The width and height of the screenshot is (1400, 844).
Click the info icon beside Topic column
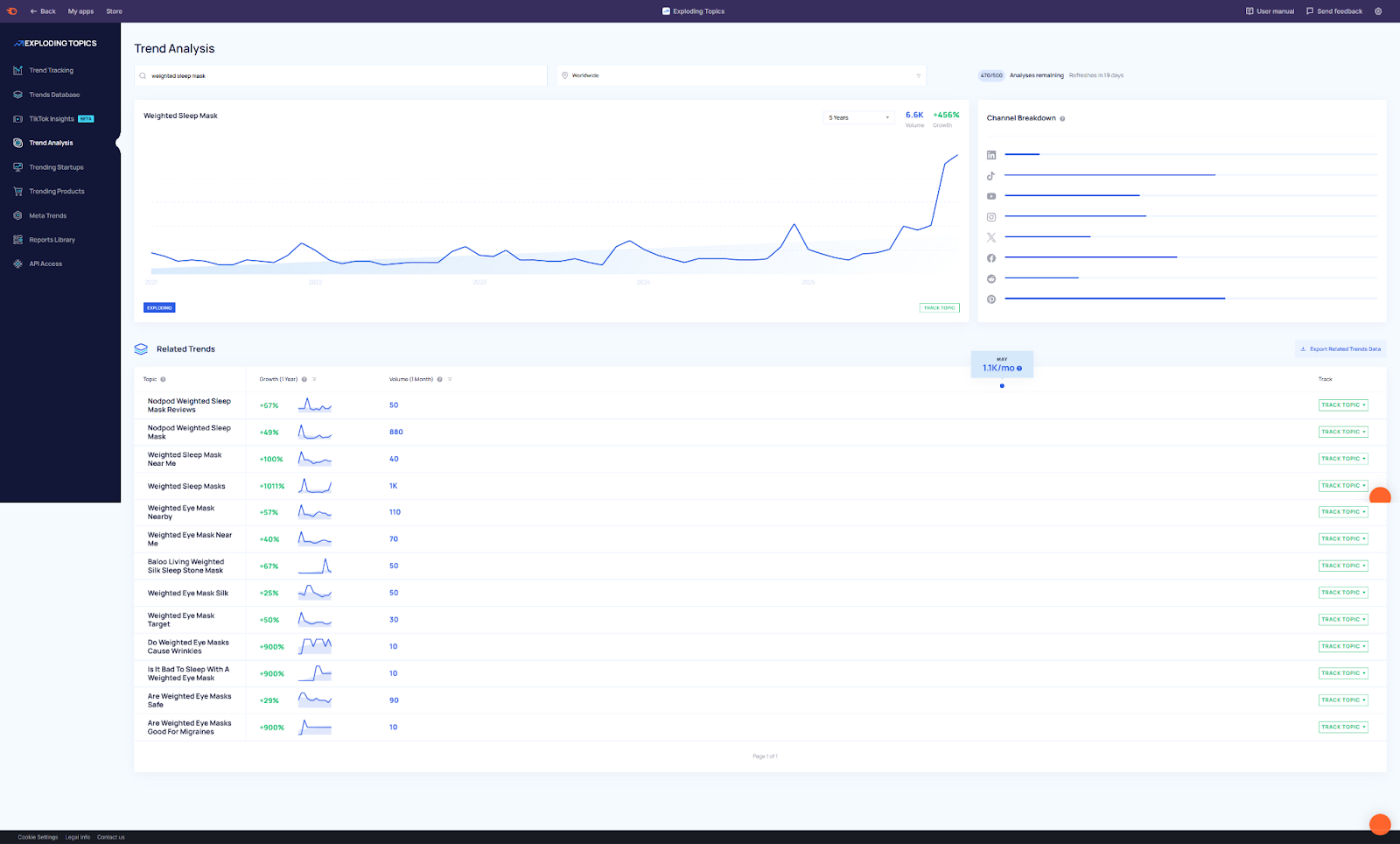pos(163,380)
